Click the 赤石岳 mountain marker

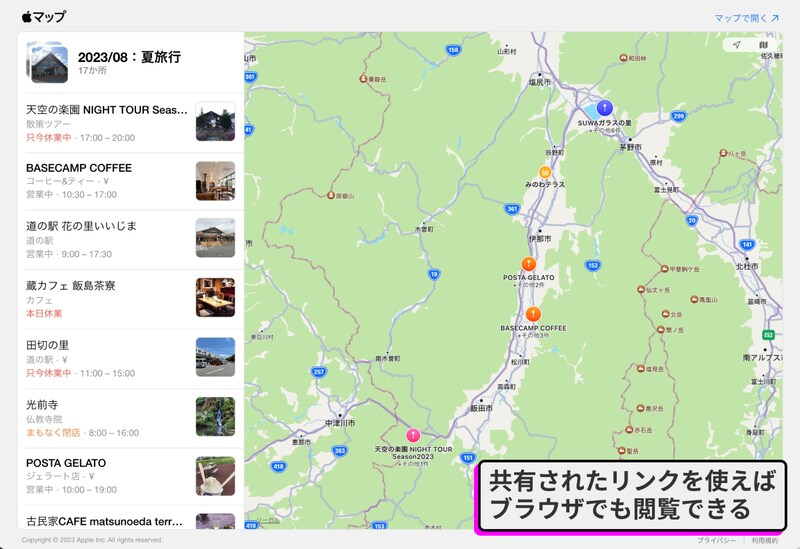[x=629, y=430]
